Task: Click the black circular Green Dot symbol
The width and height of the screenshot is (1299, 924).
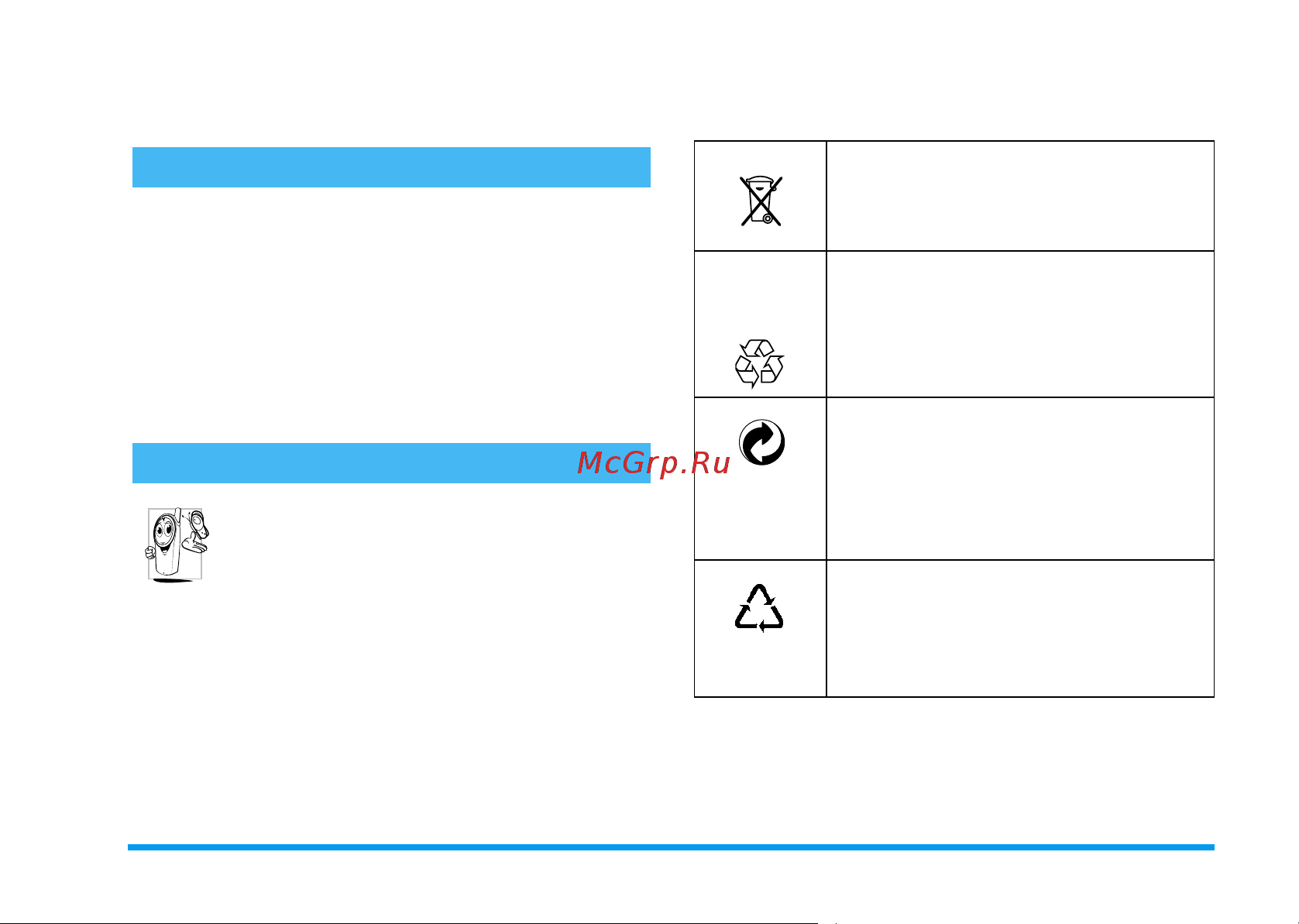Action: click(761, 443)
